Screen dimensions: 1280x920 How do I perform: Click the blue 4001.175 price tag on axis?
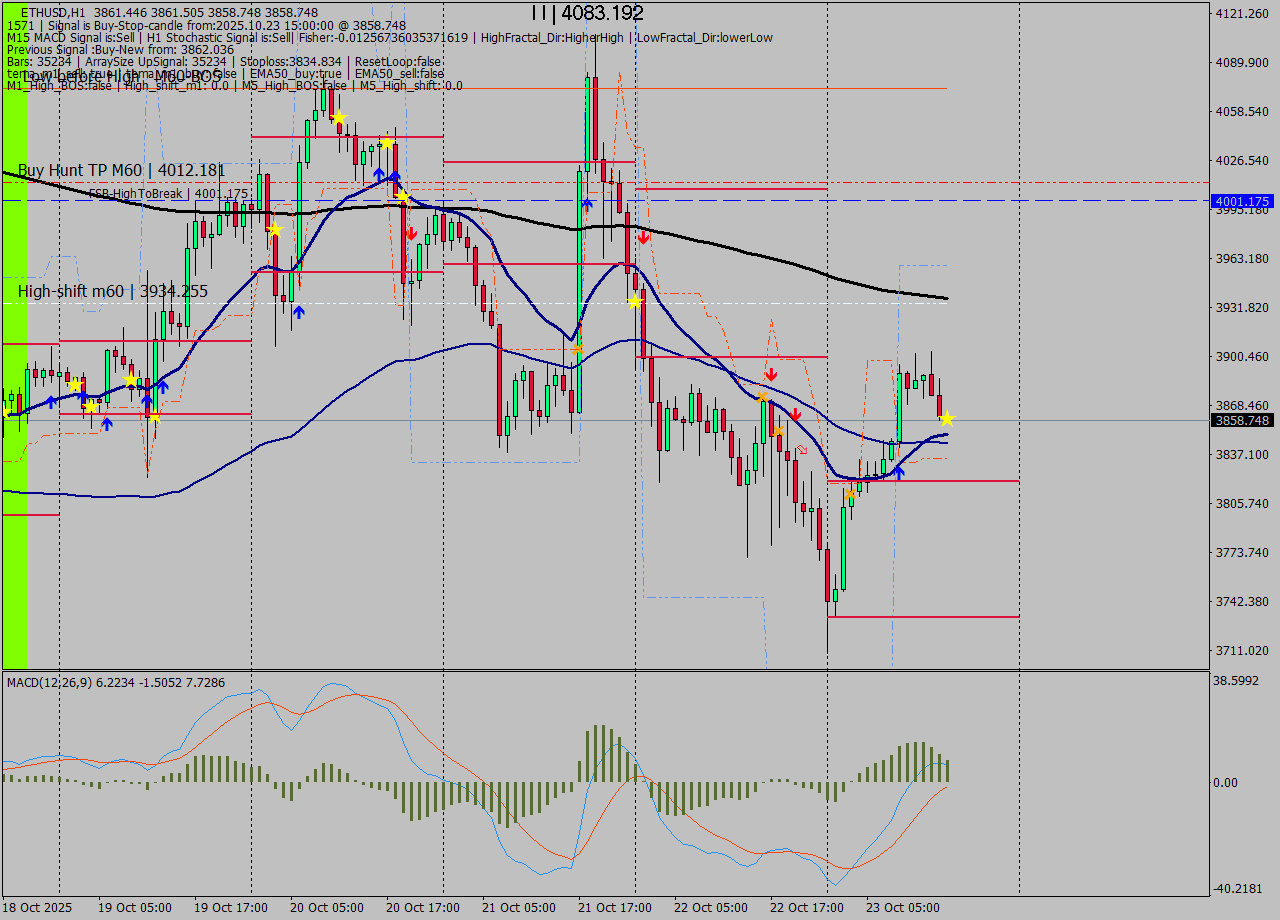pyautogui.click(x=1242, y=201)
